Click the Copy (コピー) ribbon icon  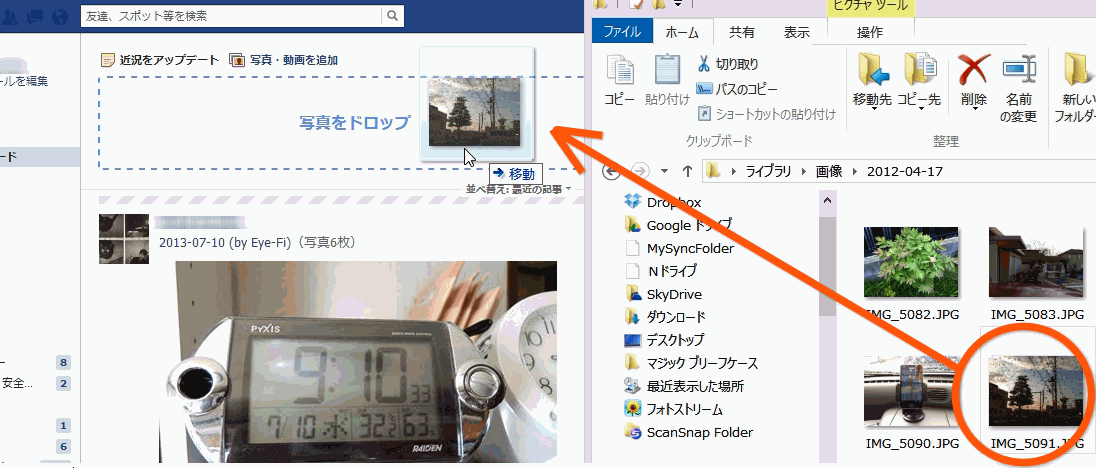click(x=619, y=72)
